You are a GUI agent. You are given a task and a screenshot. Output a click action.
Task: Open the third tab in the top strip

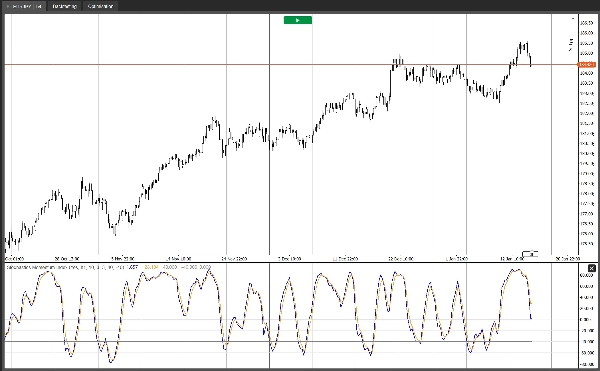click(x=100, y=6)
